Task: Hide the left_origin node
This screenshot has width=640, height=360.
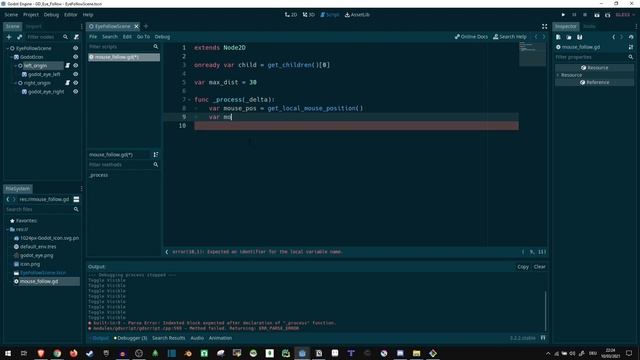Action: 76,65
